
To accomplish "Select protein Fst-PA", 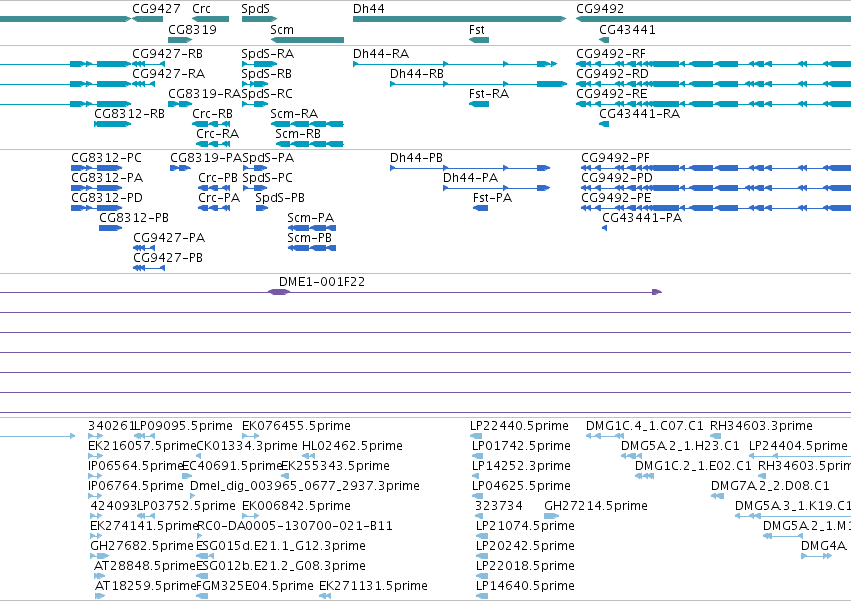I will (481, 208).
